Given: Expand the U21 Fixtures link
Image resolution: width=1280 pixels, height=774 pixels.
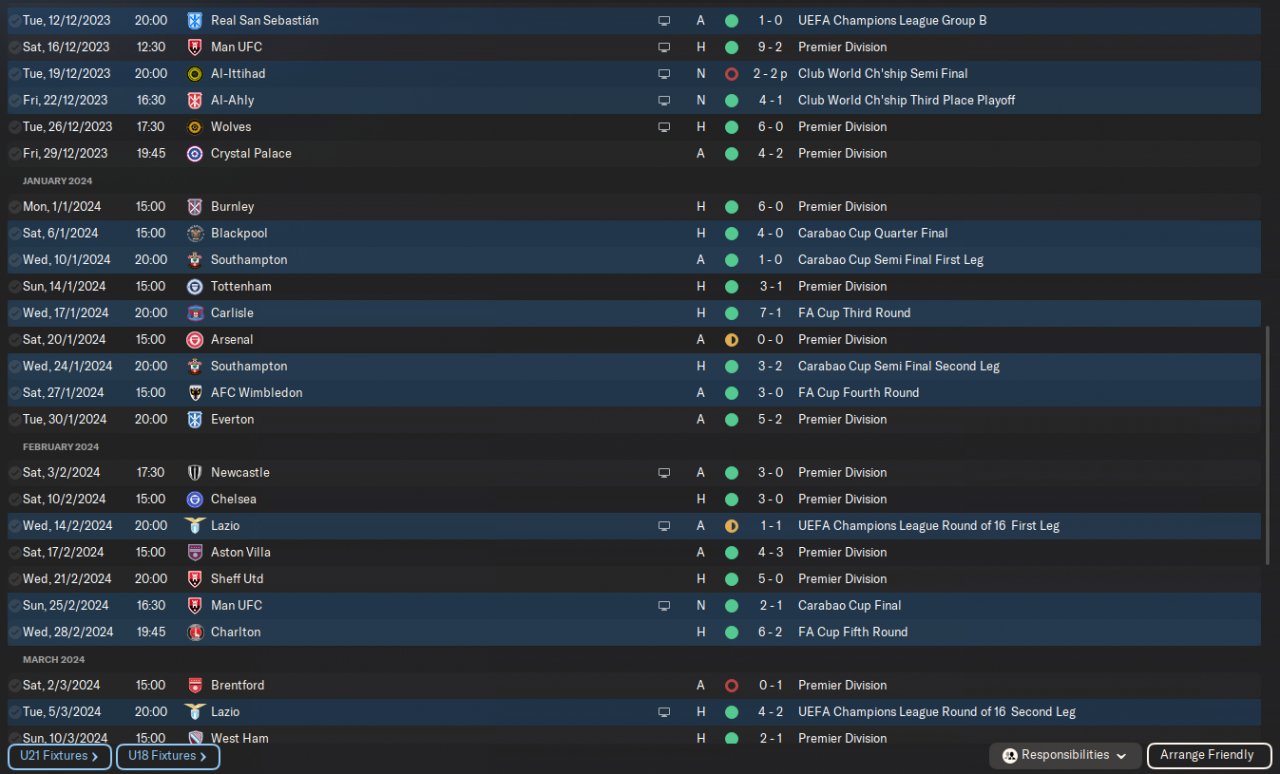Looking at the screenshot, I should [x=59, y=757].
